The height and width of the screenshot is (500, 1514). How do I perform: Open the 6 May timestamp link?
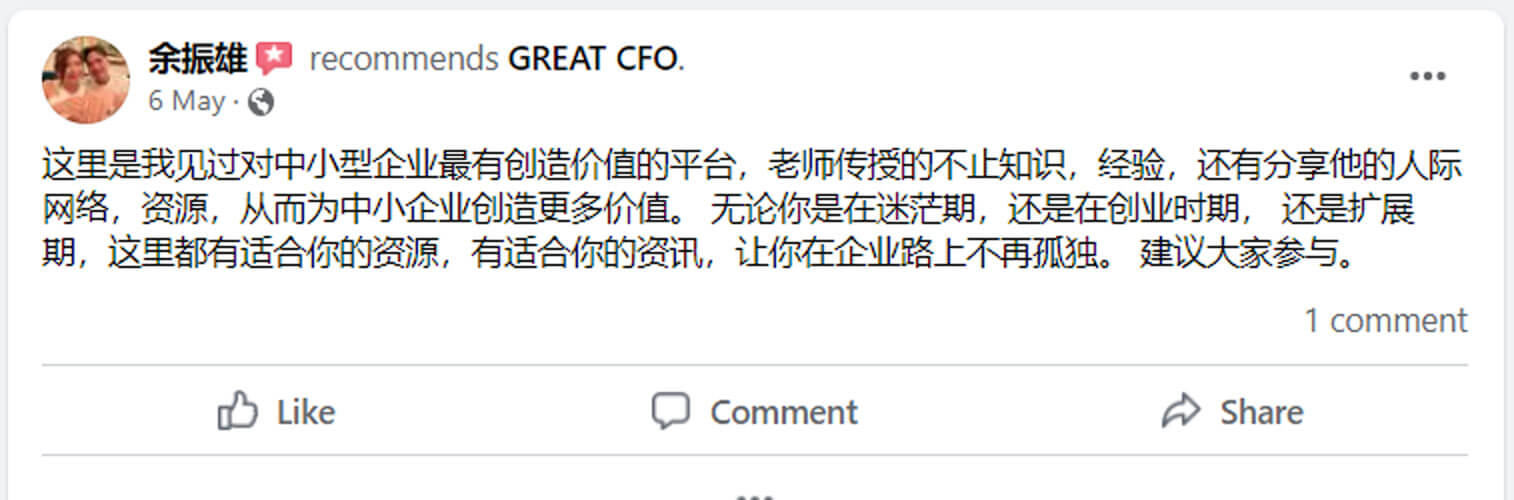point(187,101)
